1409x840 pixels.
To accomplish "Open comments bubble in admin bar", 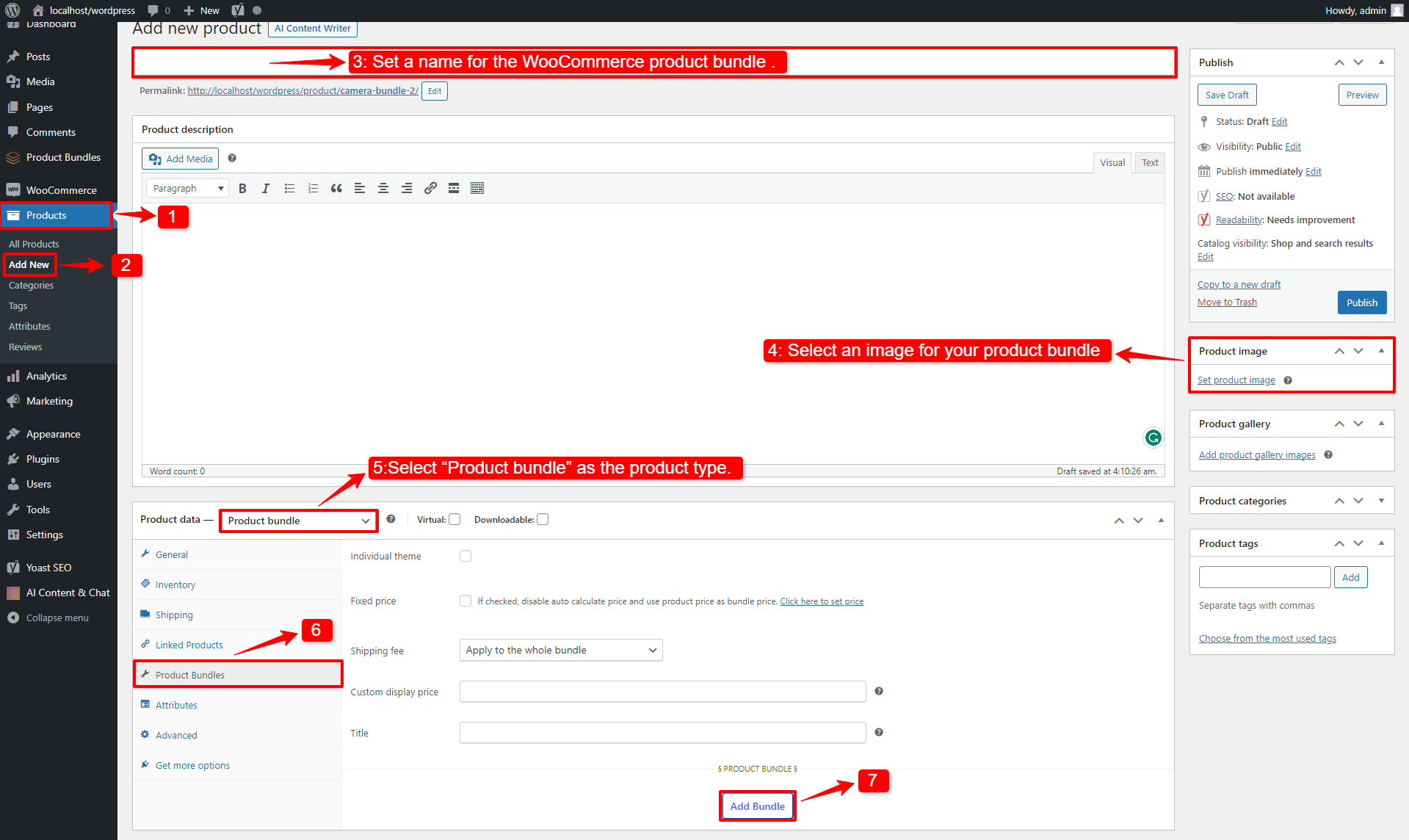I will coord(159,10).
